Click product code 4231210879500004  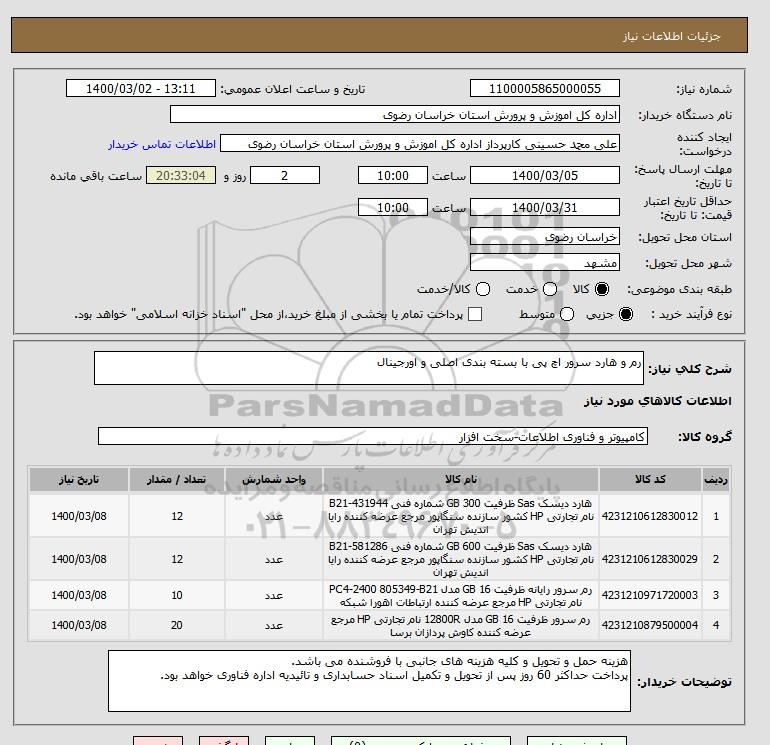[x=650, y=625]
